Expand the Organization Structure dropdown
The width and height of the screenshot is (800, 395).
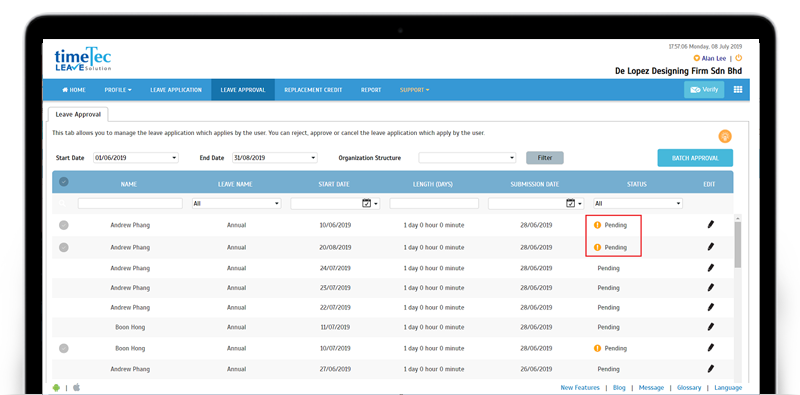click(467, 158)
